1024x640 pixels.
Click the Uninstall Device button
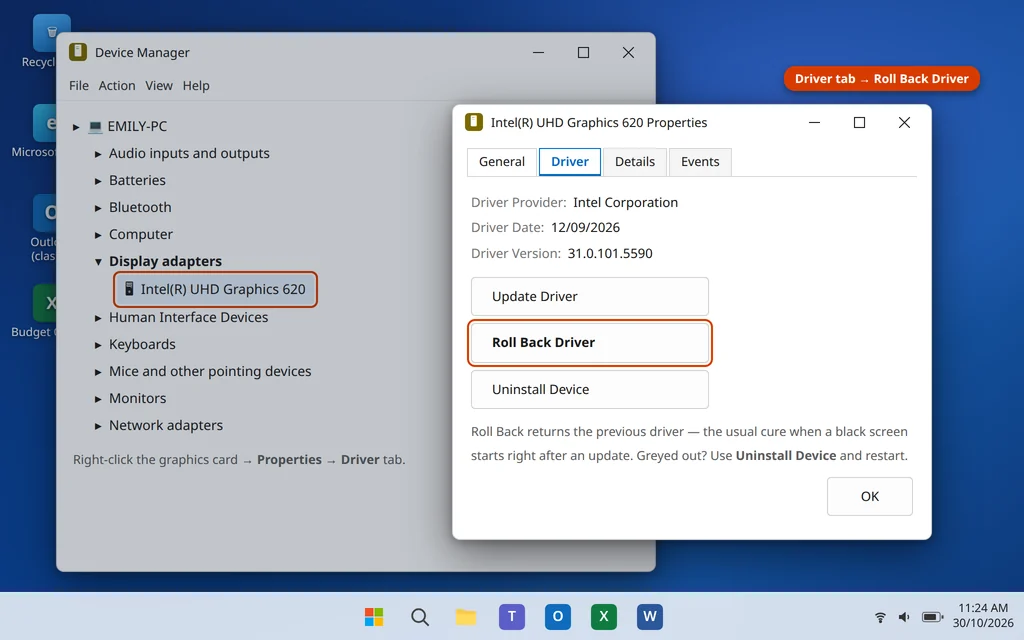coord(590,389)
